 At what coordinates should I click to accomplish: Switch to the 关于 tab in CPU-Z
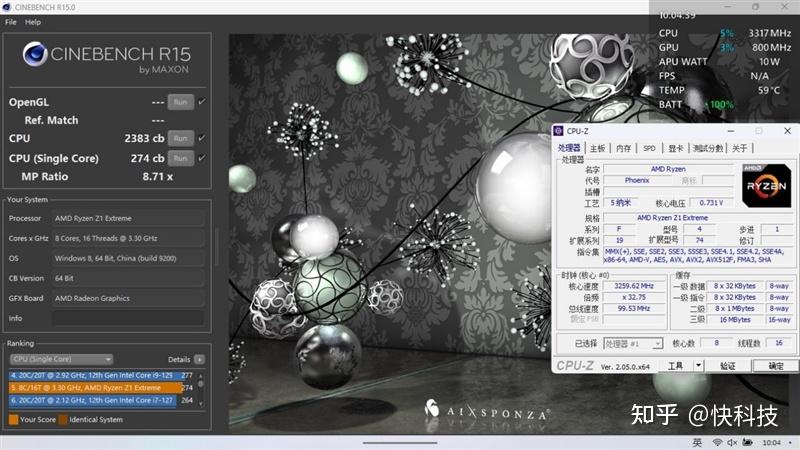pyautogui.click(x=739, y=148)
